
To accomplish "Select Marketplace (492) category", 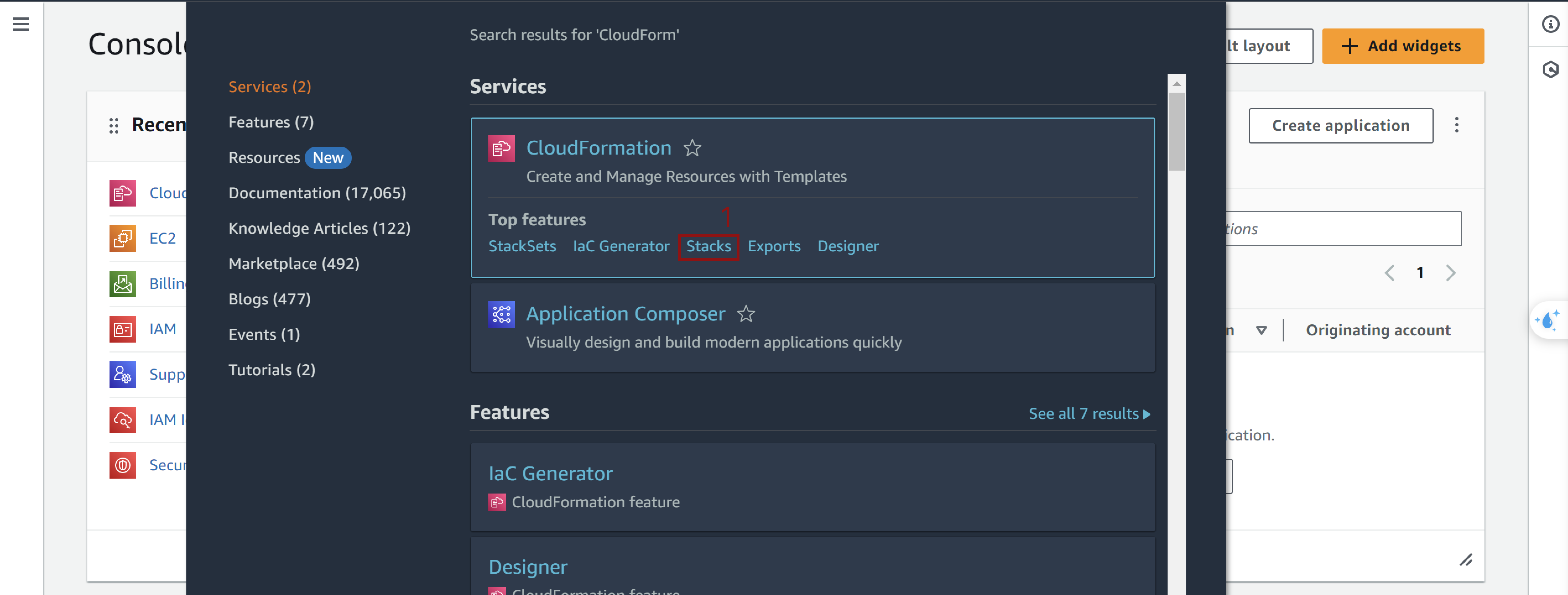I will click(293, 263).
